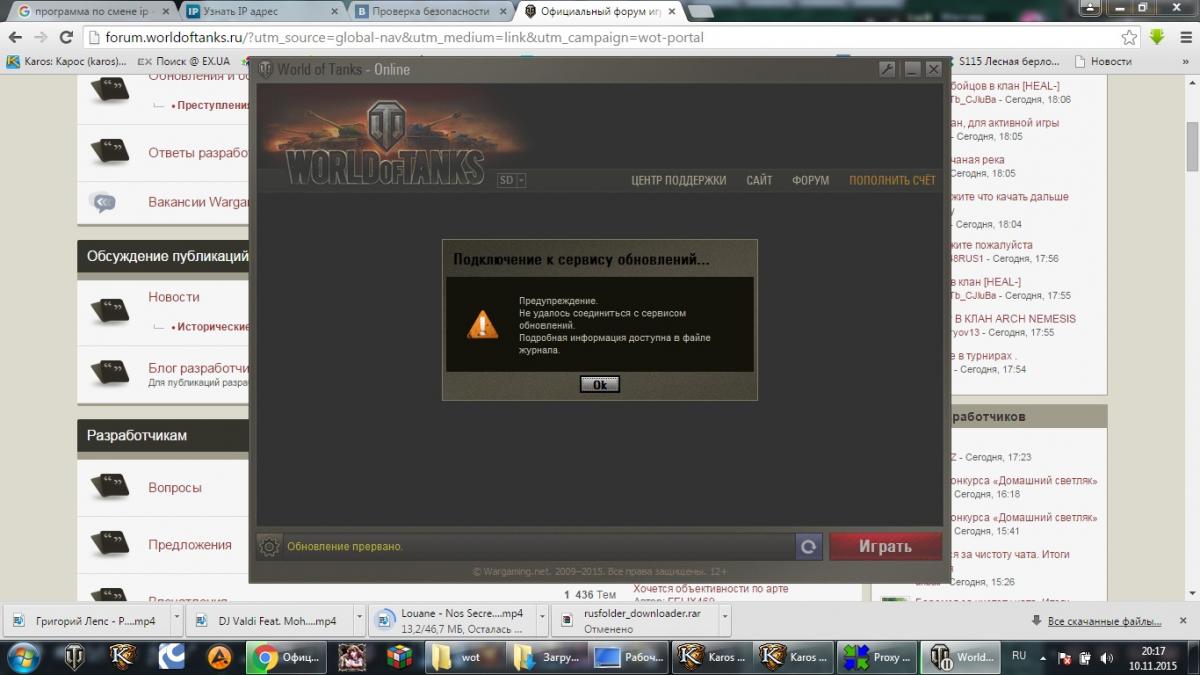
Task: Click forum icon beside Предложения
Action: click(109, 544)
